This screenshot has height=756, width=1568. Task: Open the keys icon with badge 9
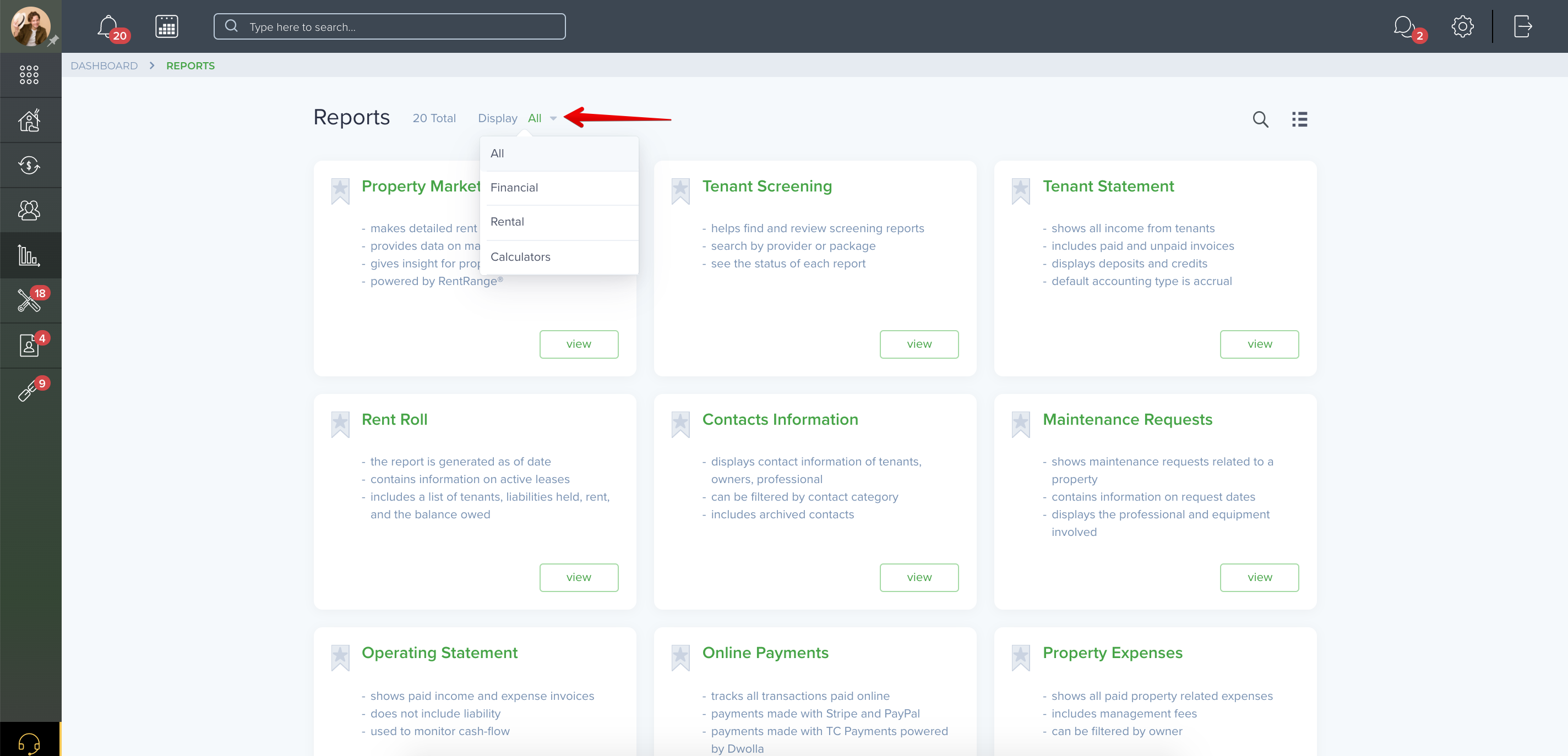click(29, 391)
